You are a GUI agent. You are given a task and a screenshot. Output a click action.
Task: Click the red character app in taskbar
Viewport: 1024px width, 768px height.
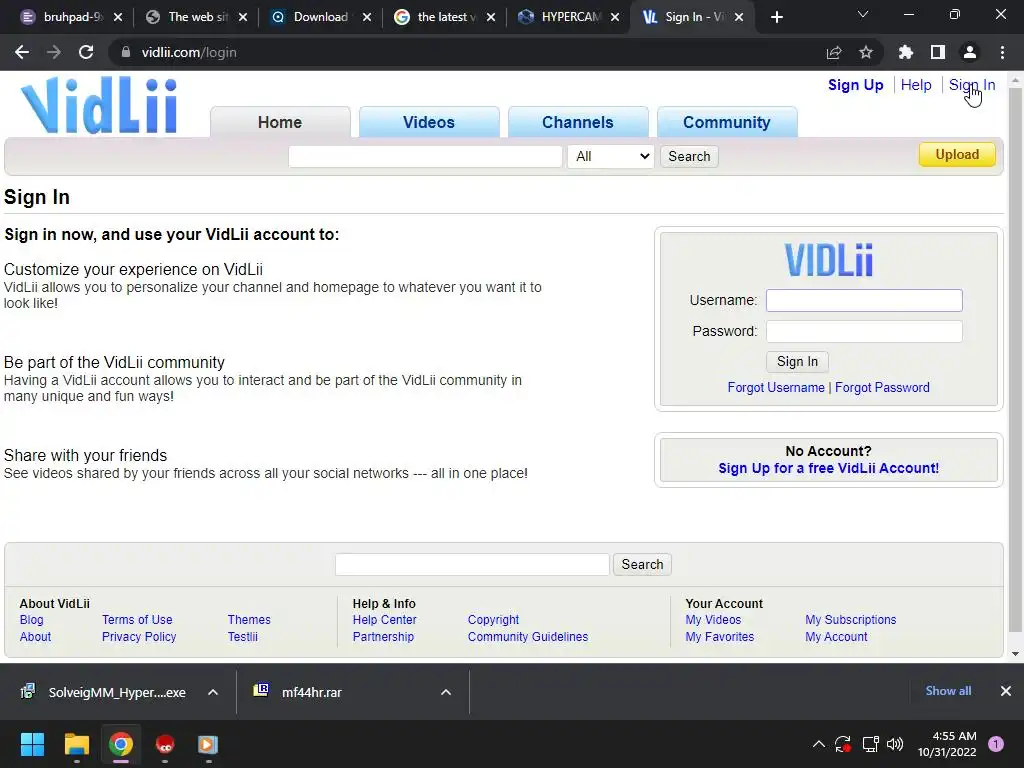(x=165, y=744)
